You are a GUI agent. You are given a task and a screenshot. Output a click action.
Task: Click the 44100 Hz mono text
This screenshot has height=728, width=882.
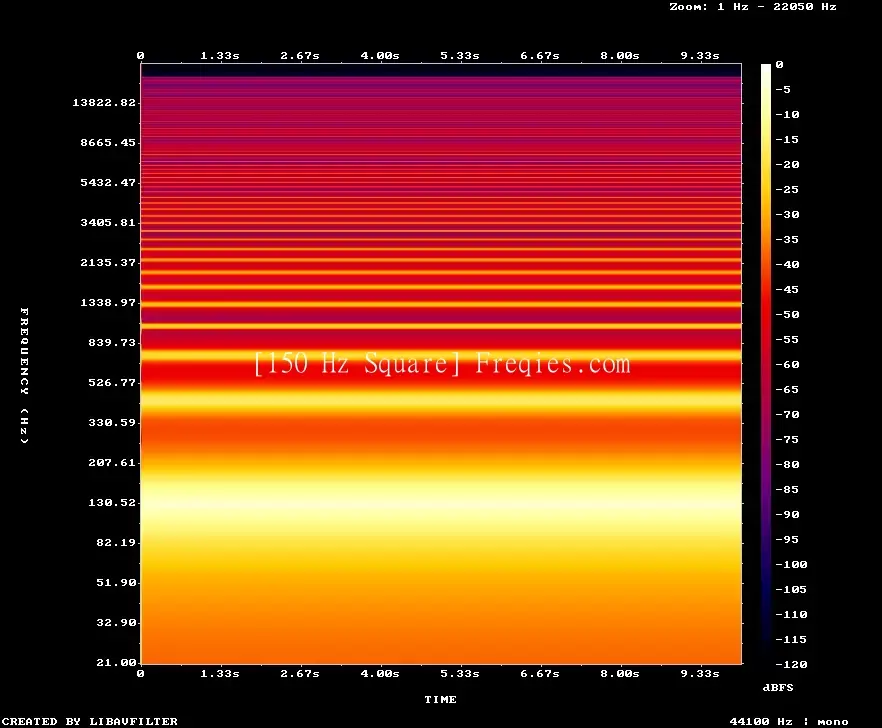pos(789,721)
